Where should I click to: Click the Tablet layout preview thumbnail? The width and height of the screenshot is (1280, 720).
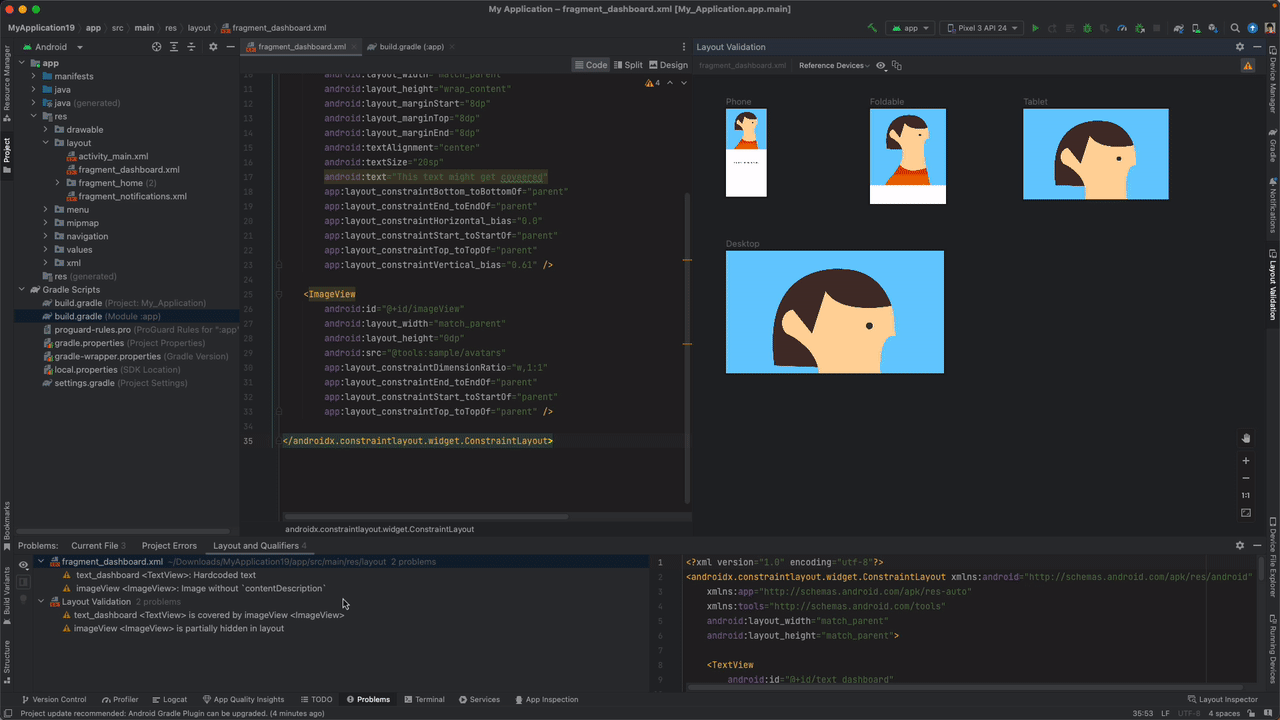click(1096, 154)
